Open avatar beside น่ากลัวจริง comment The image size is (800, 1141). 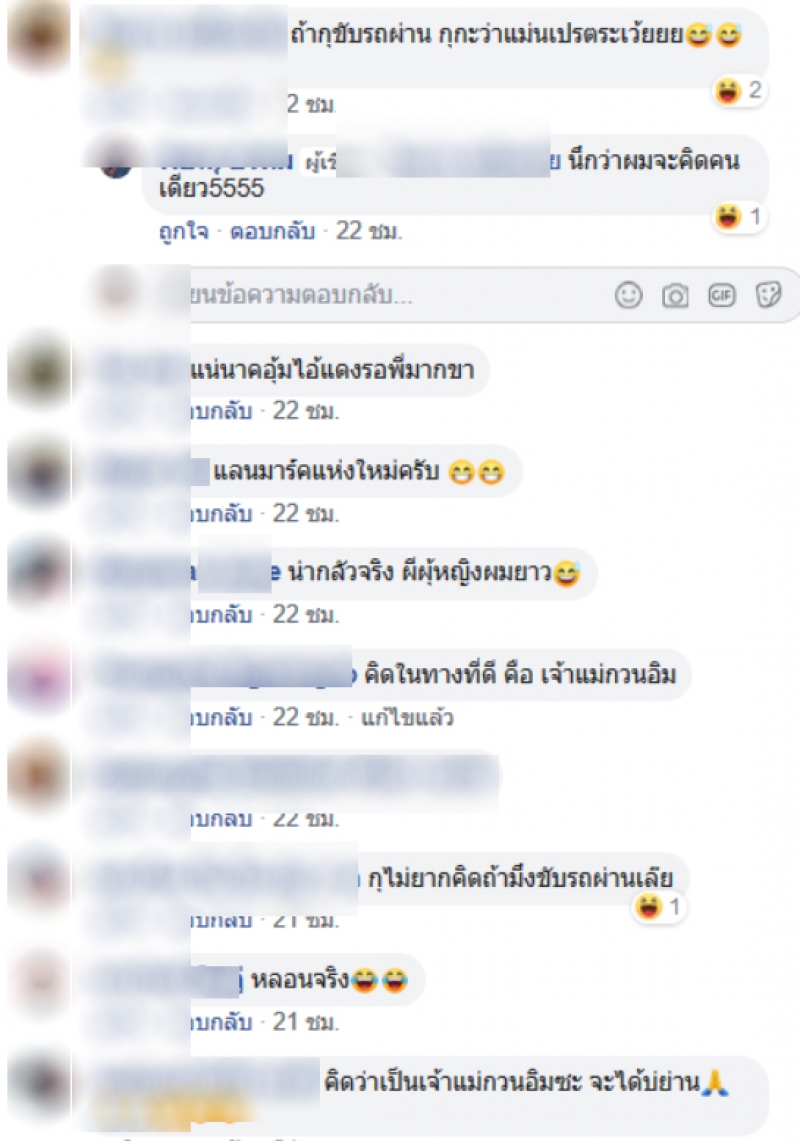[x=39, y=575]
